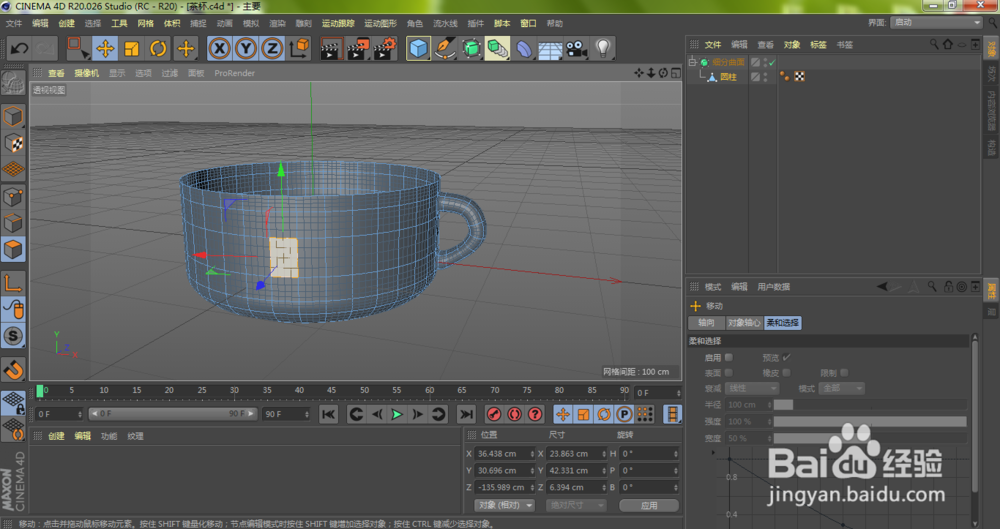Click the 应用 apply button
Screen dimensions: 1000x529
649,505
